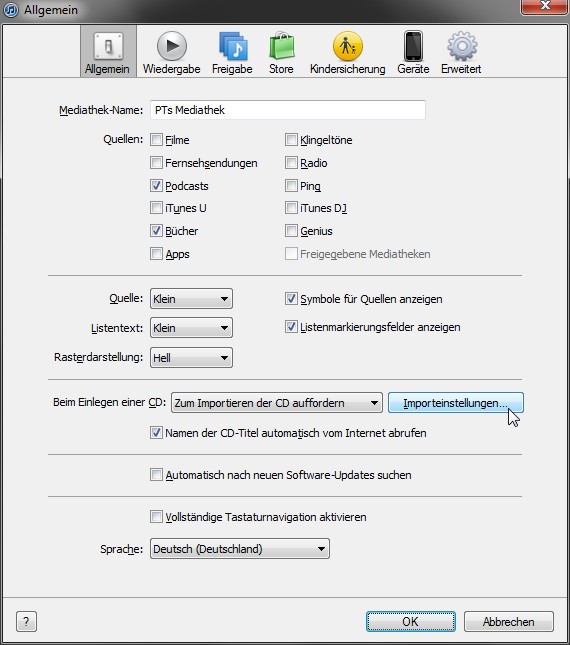The width and height of the screenshot is (570, 645).
Task: Open the Geräte iPhone device icon
Action: tap(413, 46)
